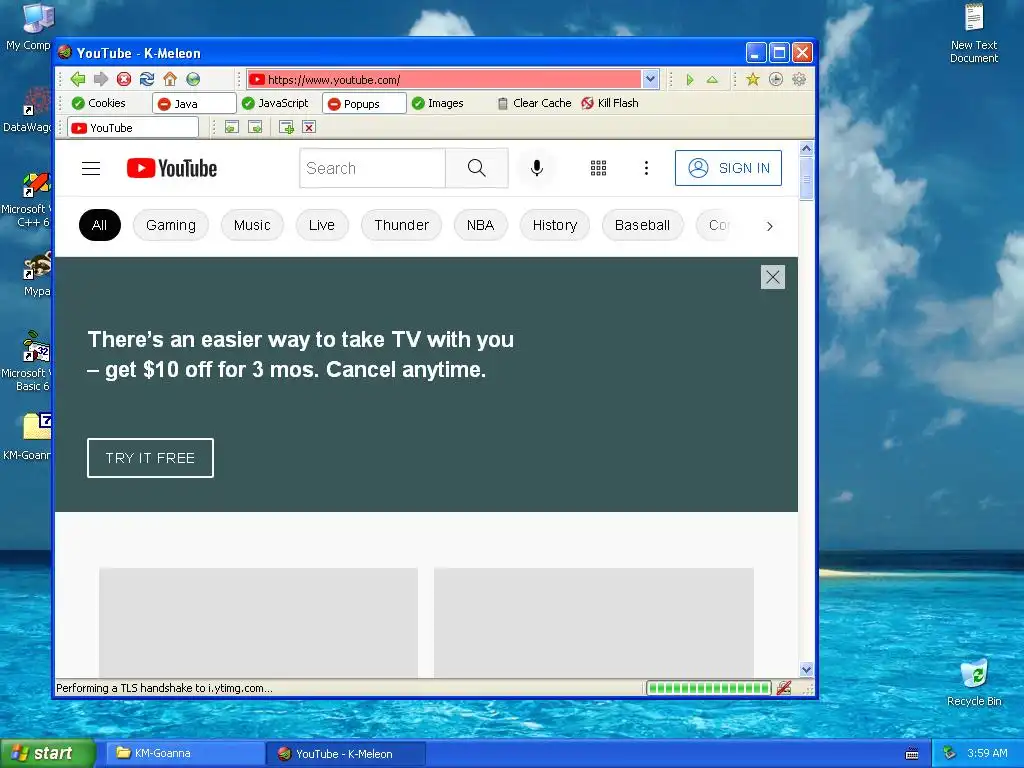The height and width of the screenshot is (768, 1024).
Task: Open YouTube hamburger guide menu
Action: point(91,168)
